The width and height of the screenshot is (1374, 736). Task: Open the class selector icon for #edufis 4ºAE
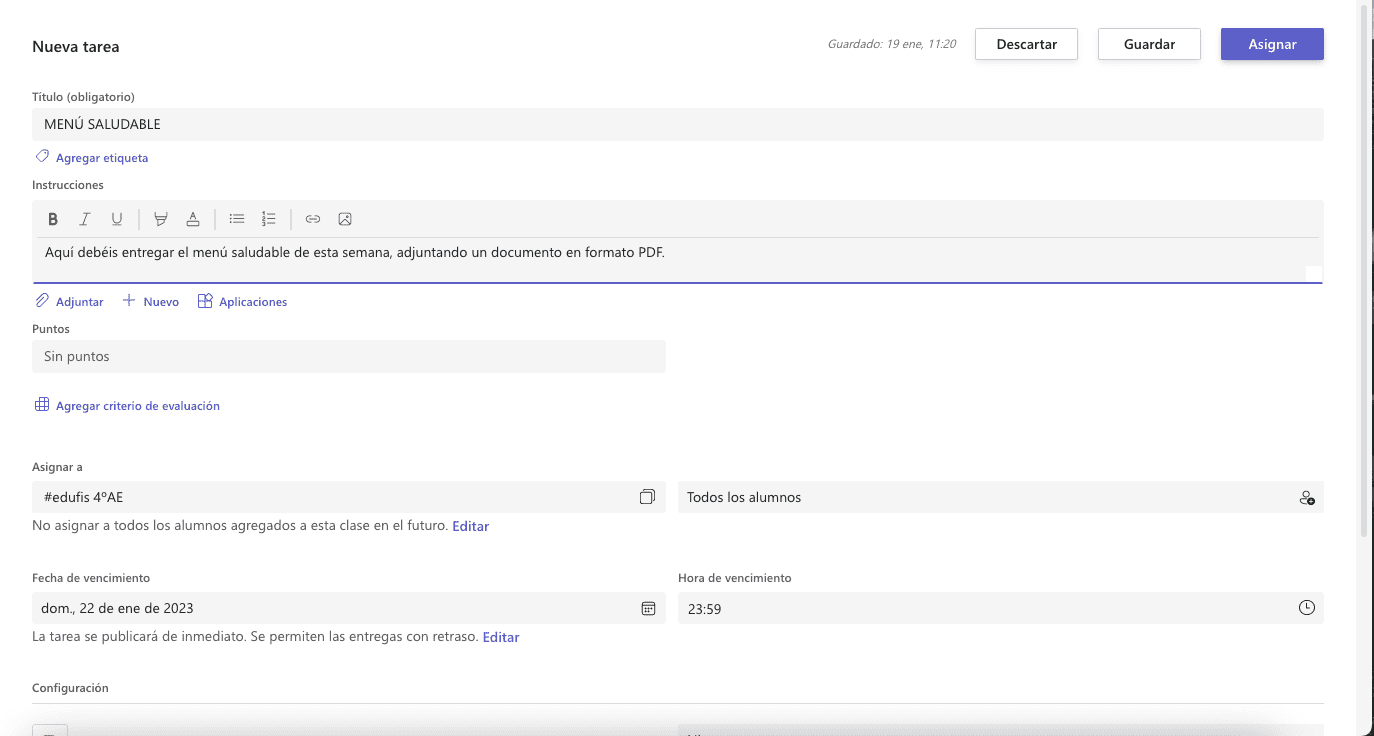pos(648,497)
